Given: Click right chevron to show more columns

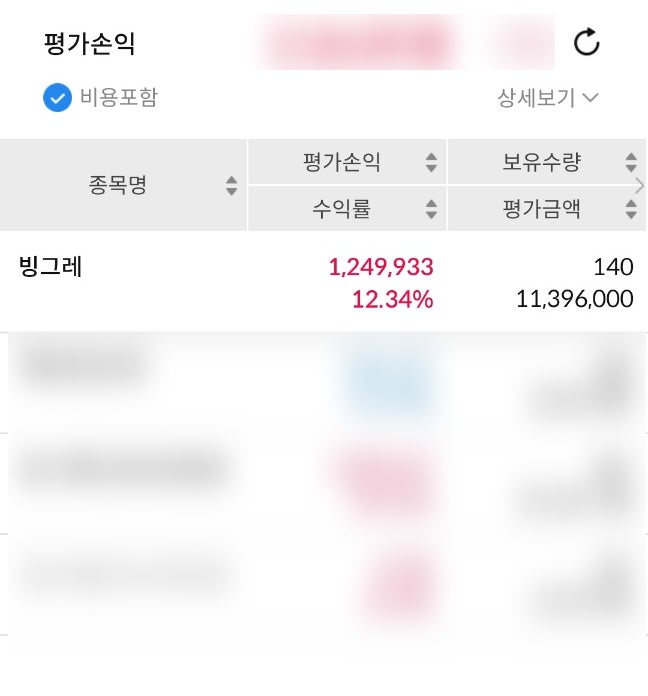Looking at the screenshot, I should point(640,185).
